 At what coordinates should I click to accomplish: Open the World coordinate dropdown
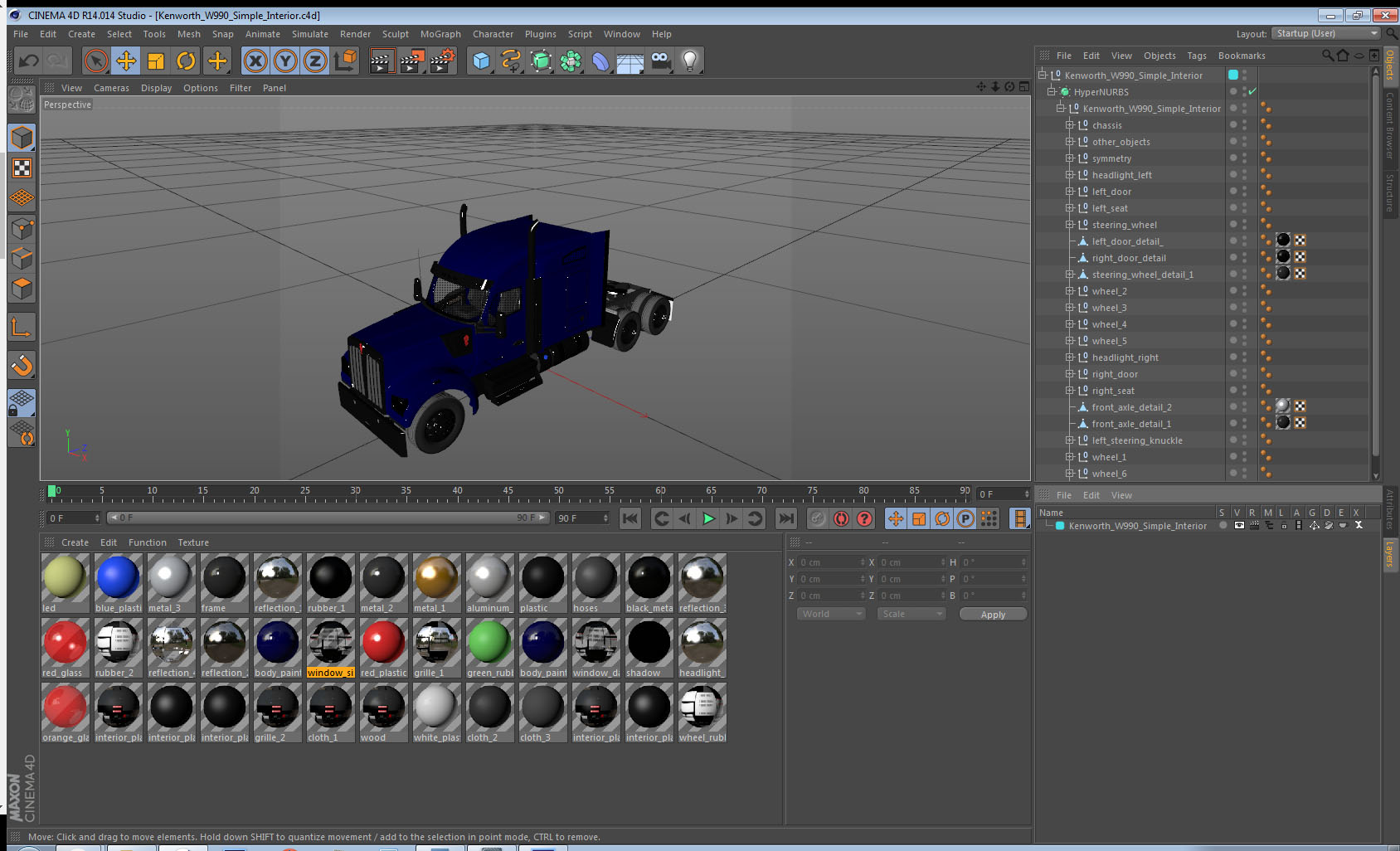[x=832, y=614]
